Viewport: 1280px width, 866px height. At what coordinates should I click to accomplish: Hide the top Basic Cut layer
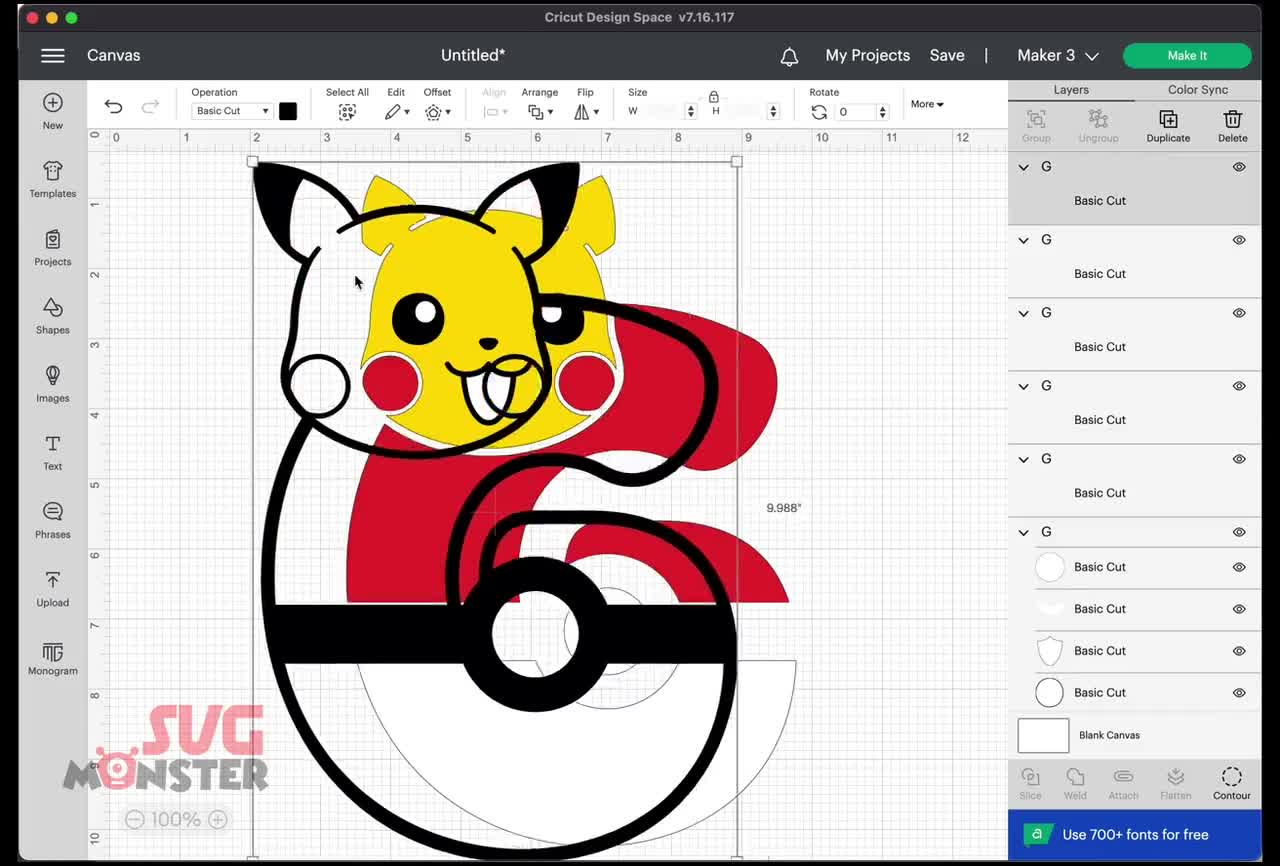[1238, 167]
